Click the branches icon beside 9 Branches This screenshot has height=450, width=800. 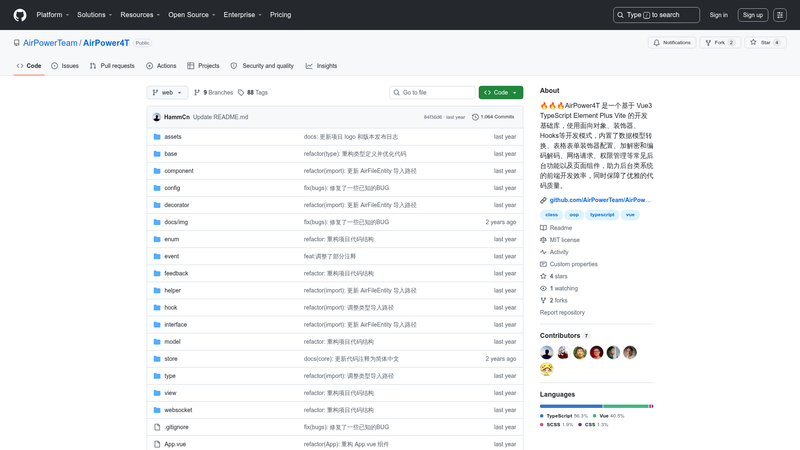tap(197, 92)
